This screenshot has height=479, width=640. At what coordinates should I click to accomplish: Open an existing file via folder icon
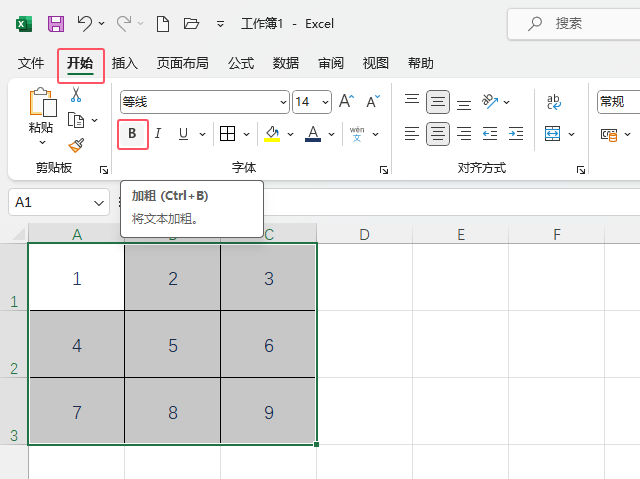click(x=191, y=24)
